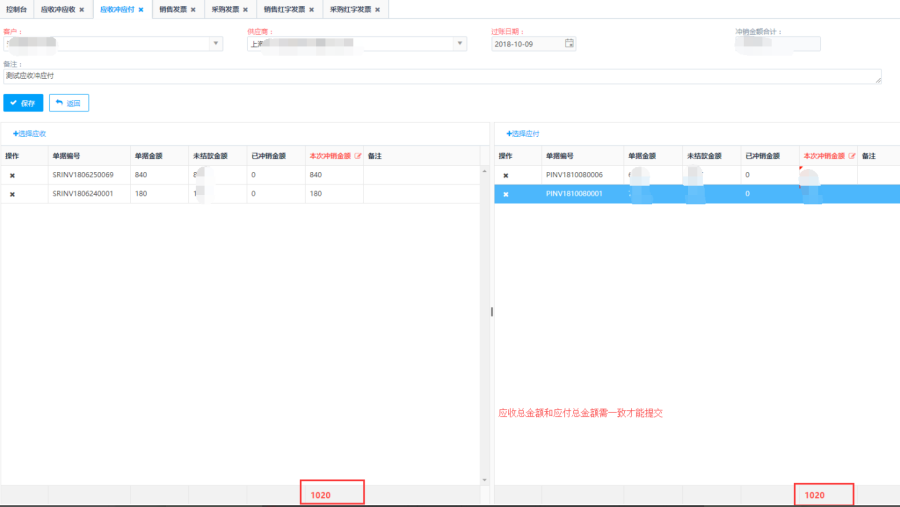
Task: Close the 采购红字发票 tab
Action: coord(377,9)
